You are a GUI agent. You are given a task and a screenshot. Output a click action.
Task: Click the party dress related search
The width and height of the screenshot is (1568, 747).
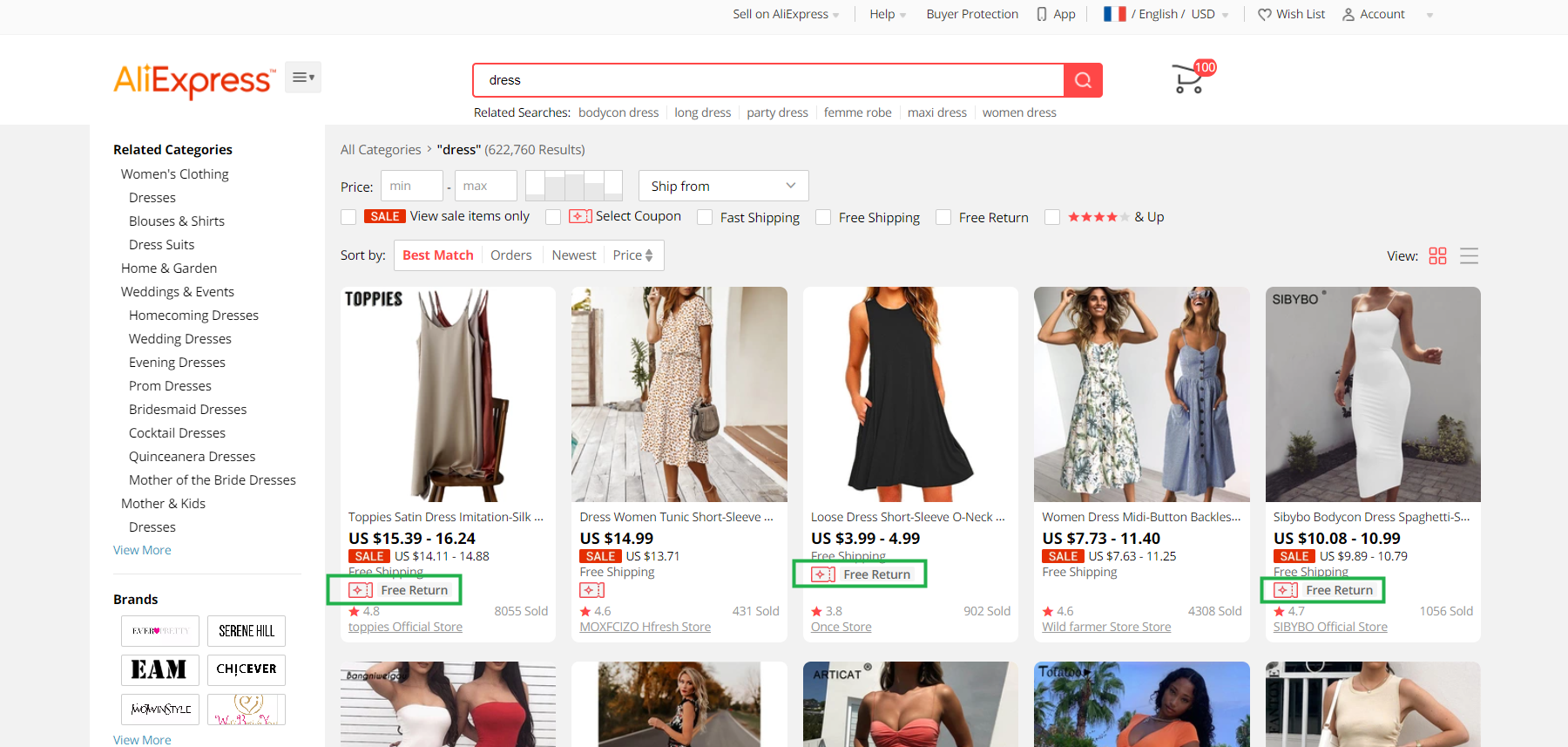[x=777, y=112]
